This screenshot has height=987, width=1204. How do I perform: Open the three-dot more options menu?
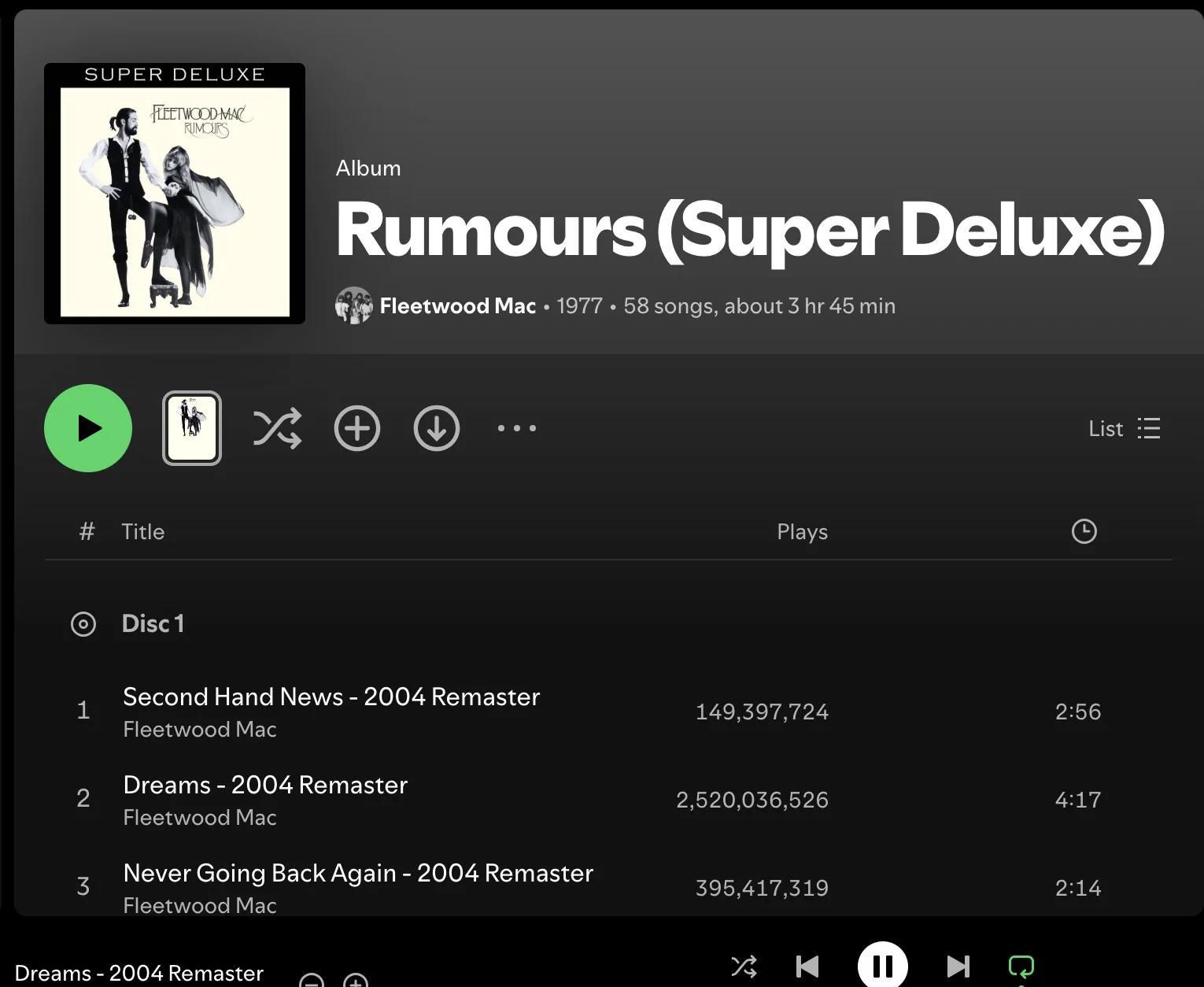(x=517, y=428)
